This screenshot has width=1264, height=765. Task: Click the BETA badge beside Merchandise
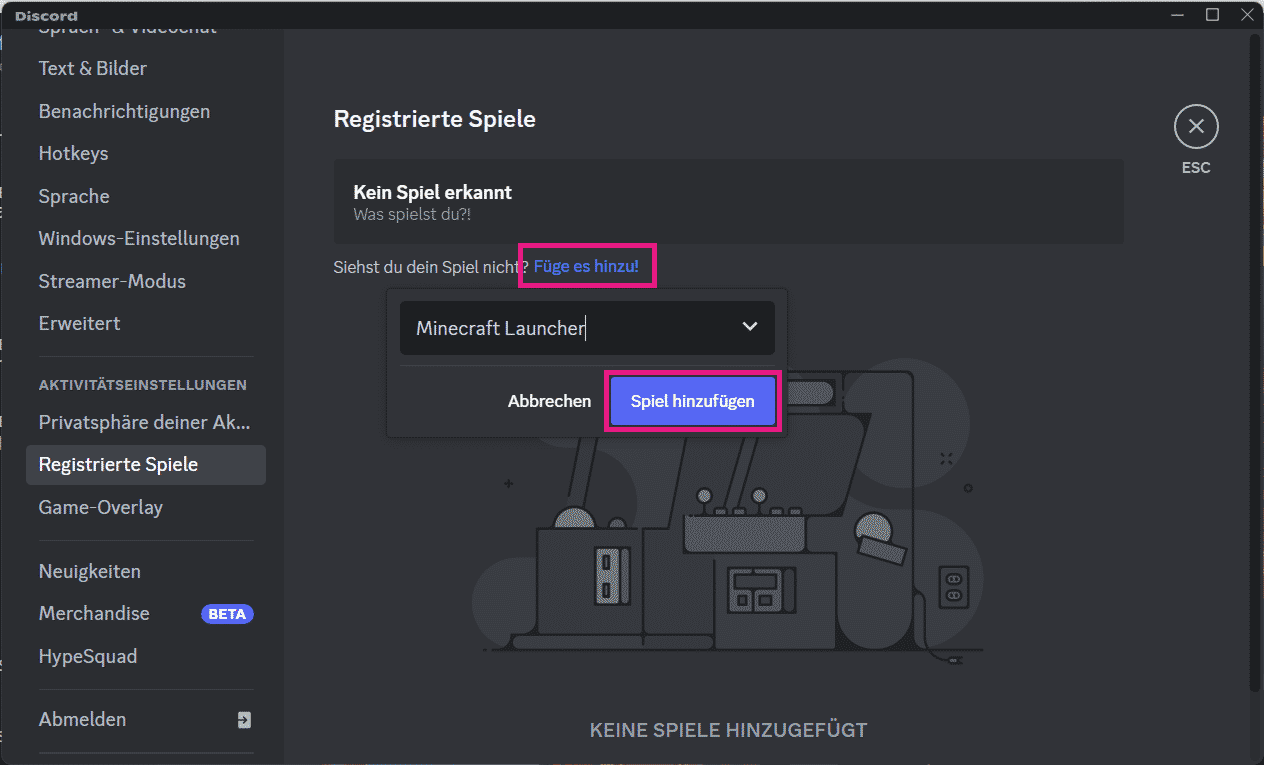(x=227, y=614)
